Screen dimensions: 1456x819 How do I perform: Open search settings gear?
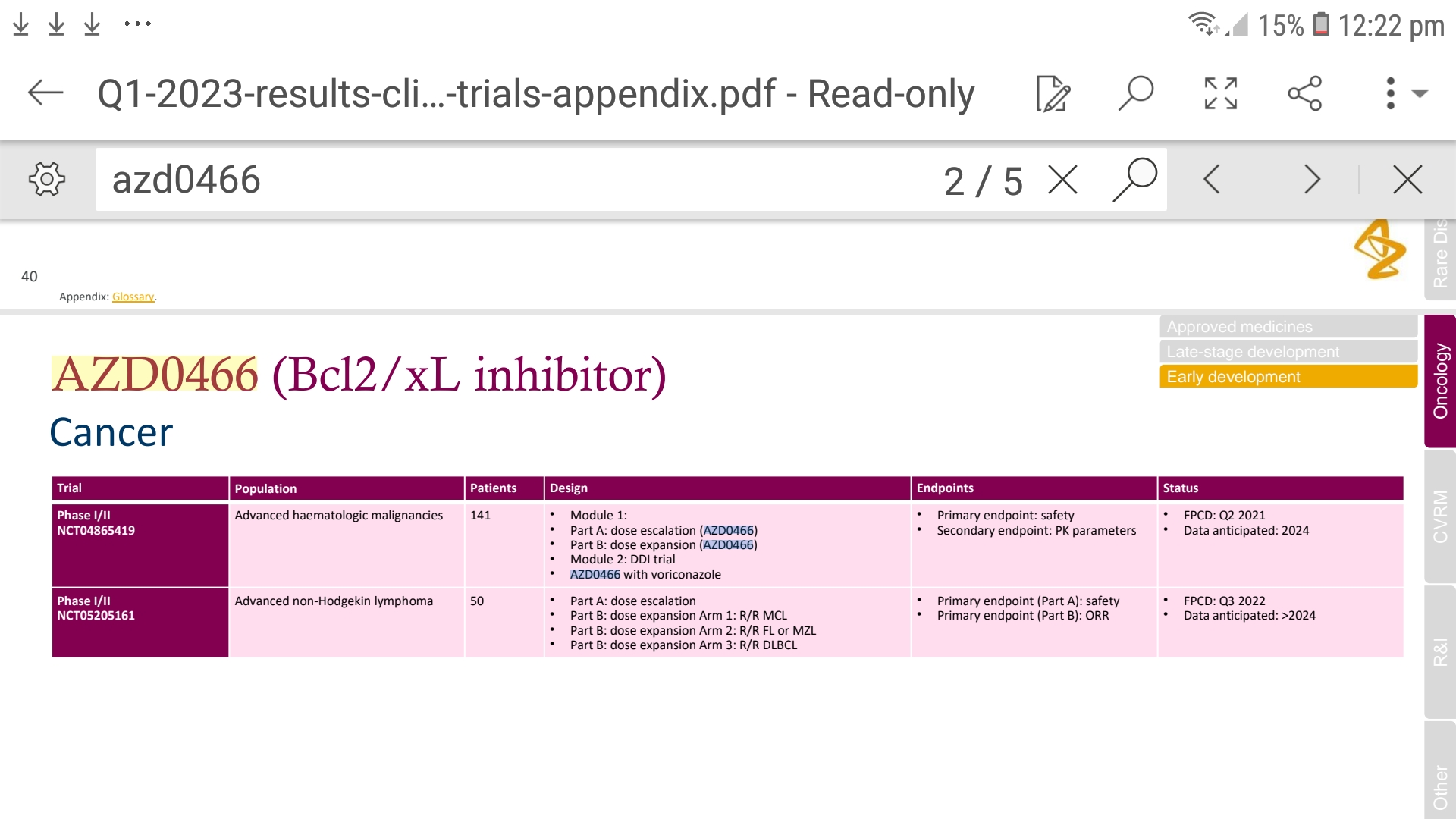click(47, 180)
